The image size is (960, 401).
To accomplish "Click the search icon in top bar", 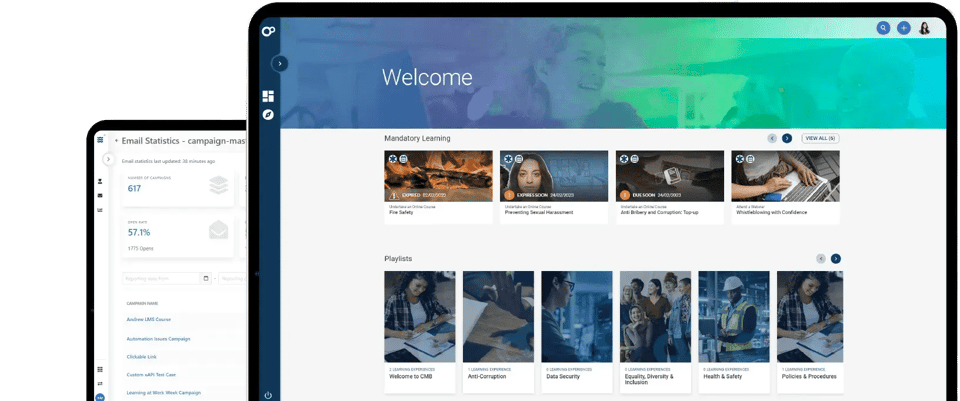I will pyautogui.click(x=883, y=28).
